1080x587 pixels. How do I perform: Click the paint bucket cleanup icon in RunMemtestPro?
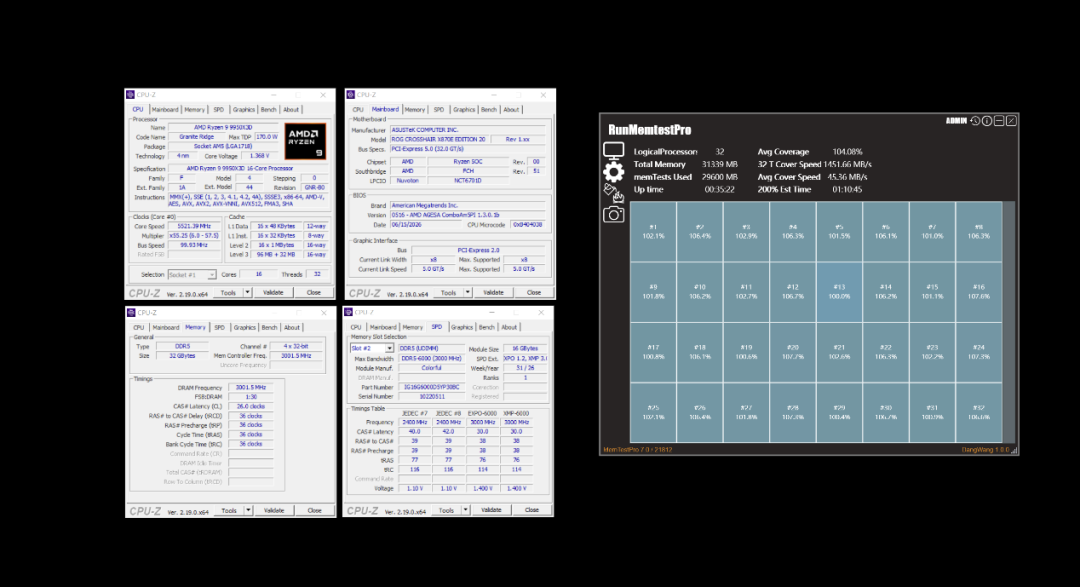click(614, 193)
